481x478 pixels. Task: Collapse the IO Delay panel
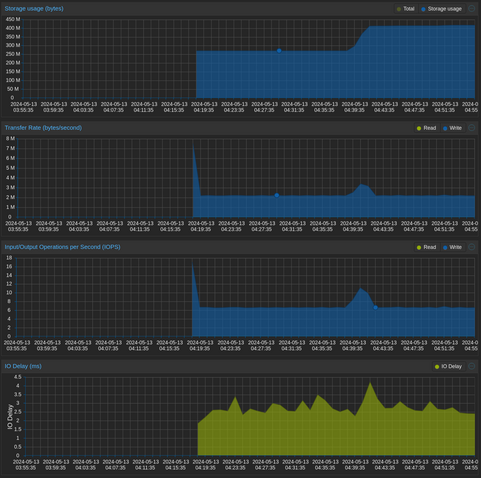pos(471,366)
